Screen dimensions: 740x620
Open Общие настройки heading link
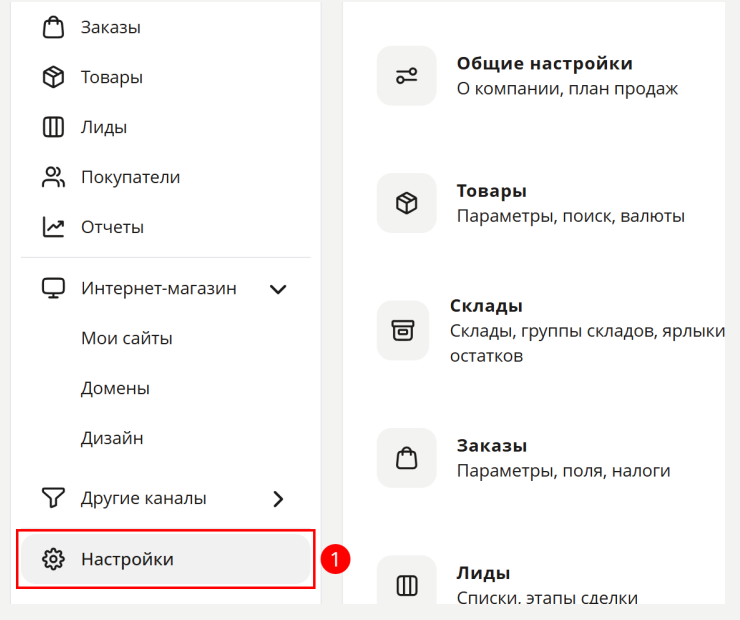pos(545,63)
